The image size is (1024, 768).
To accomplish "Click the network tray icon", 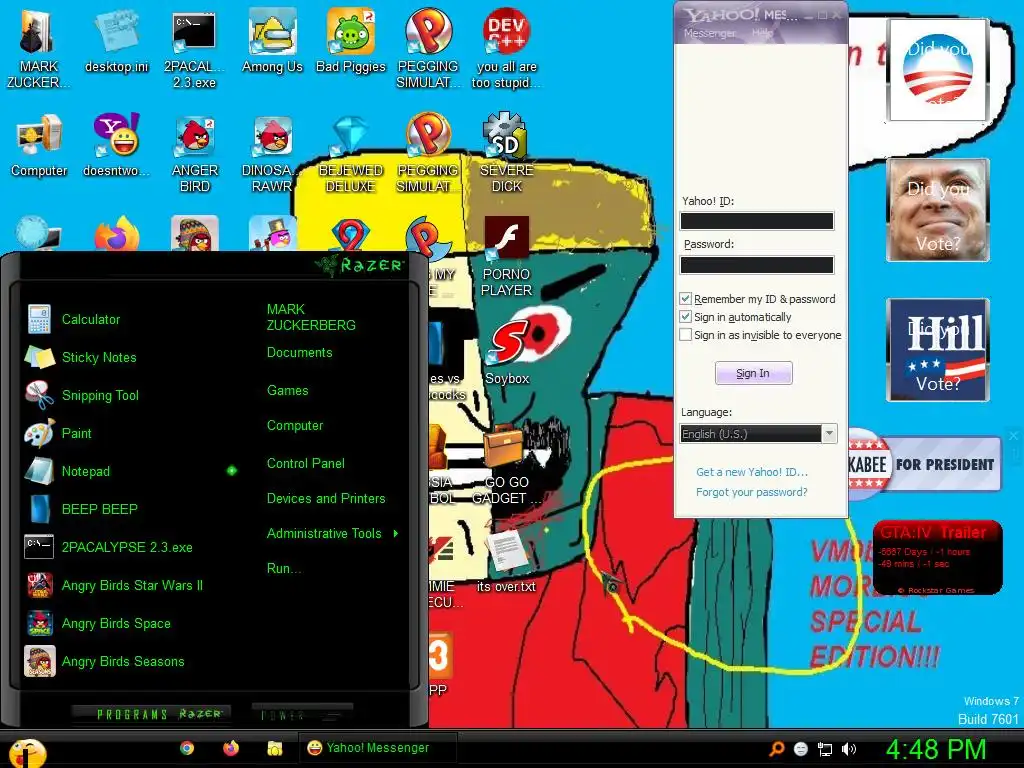I will (x=825, y=749).
